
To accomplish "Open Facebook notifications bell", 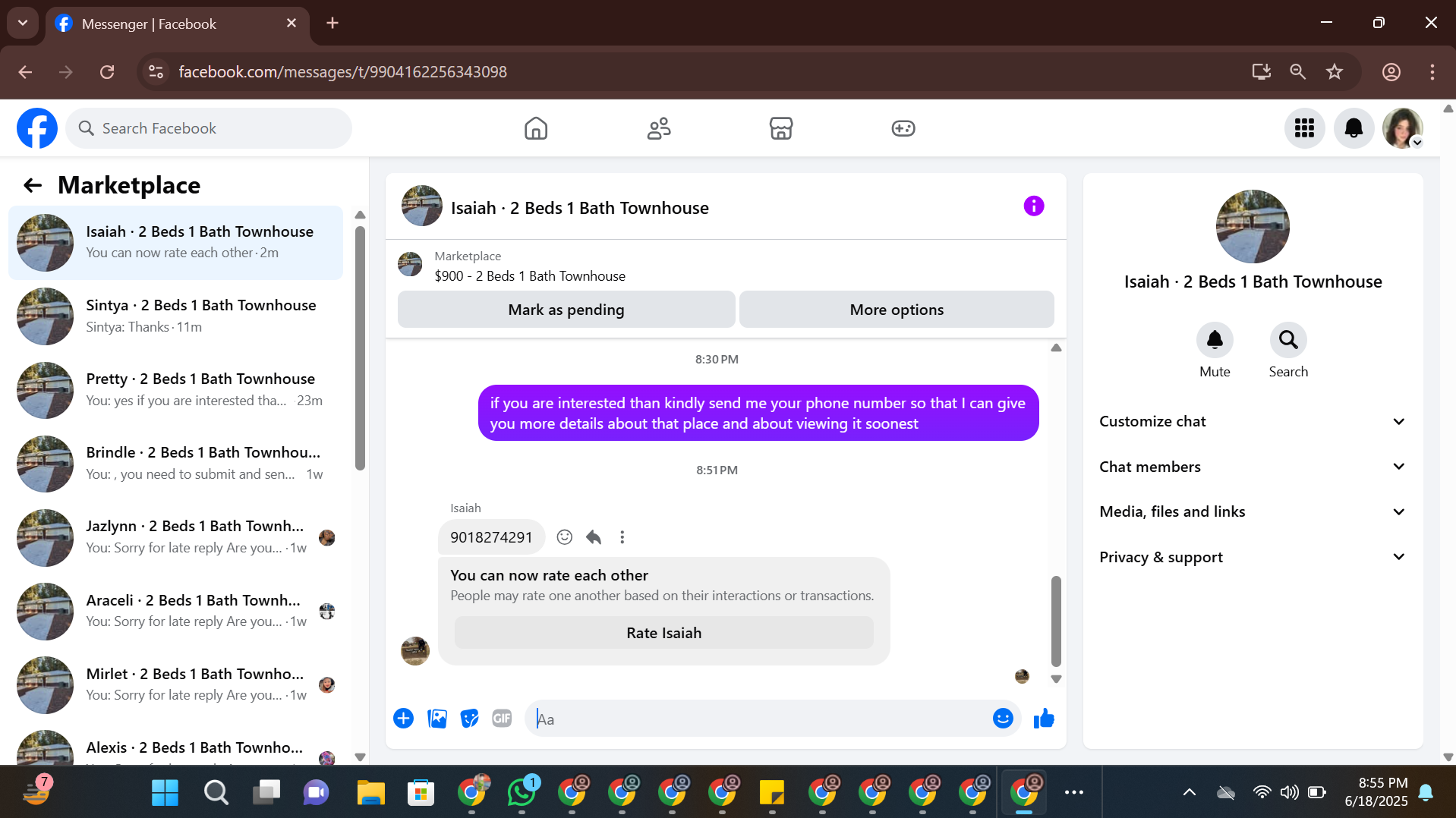I will (x=1354, y=128).
